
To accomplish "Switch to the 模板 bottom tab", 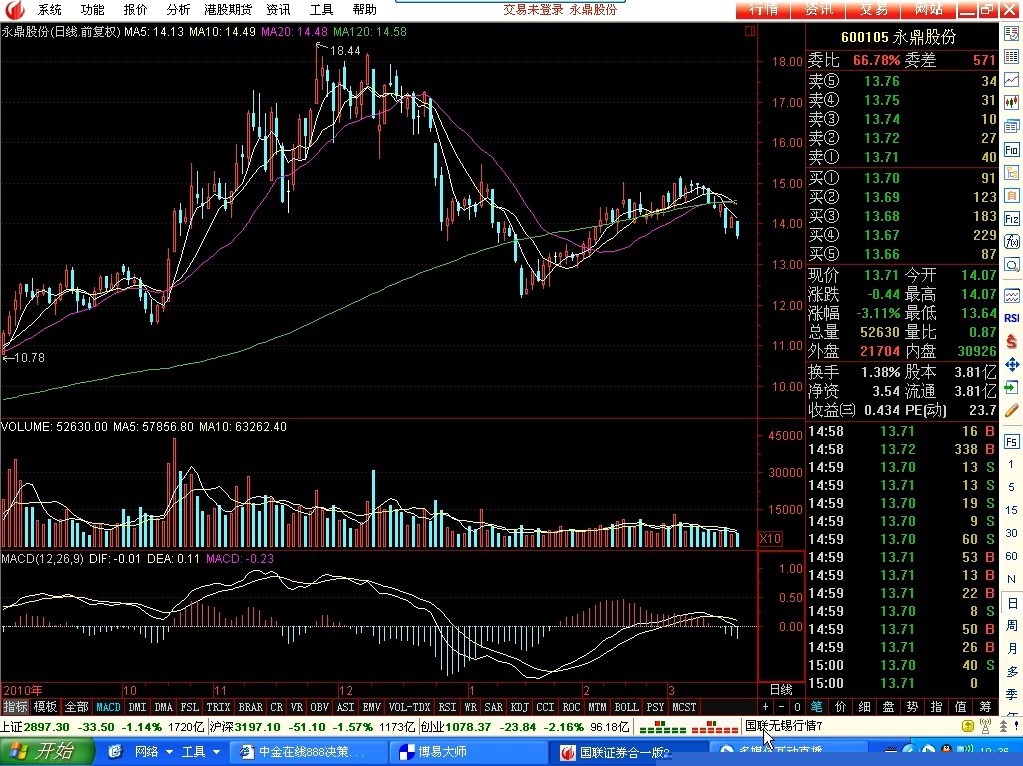I will (46, 707).
